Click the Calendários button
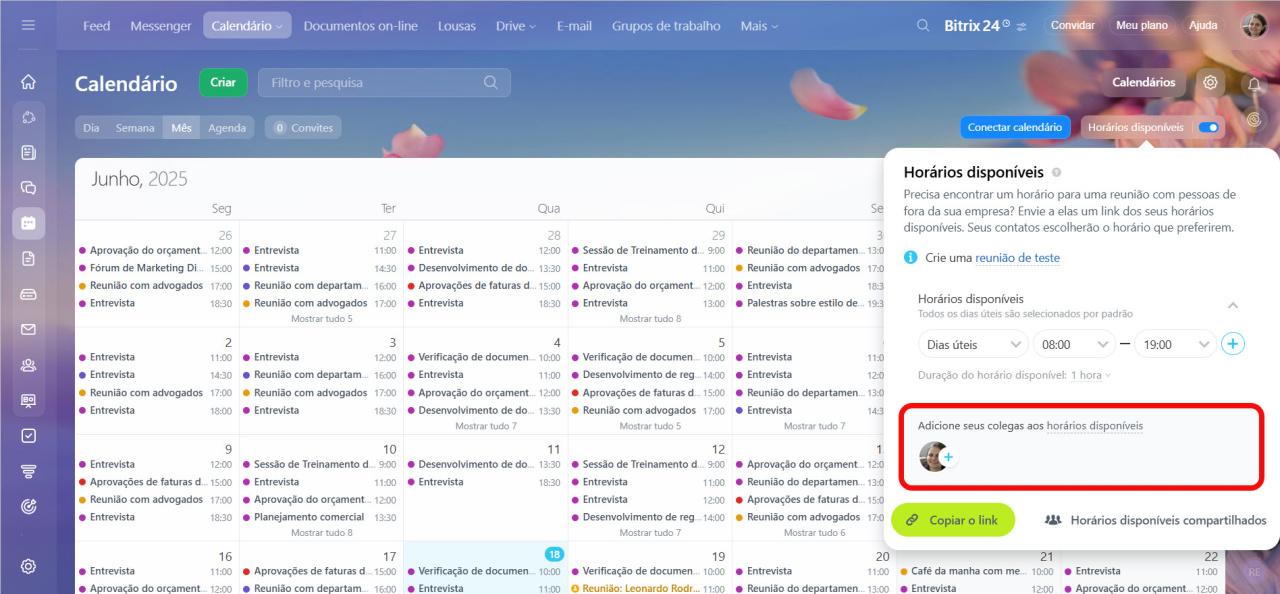The height and width of the screenshot is (594, 1280). 1144,82
